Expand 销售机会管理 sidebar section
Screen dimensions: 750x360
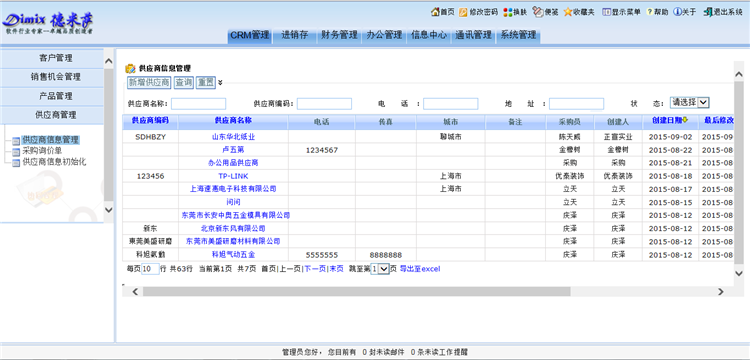[52, 77]
